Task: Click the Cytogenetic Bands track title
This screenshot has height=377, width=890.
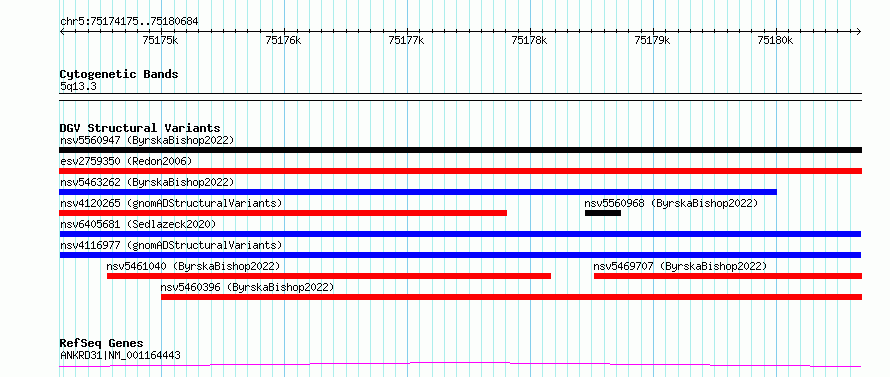Action: pos(119,74)
